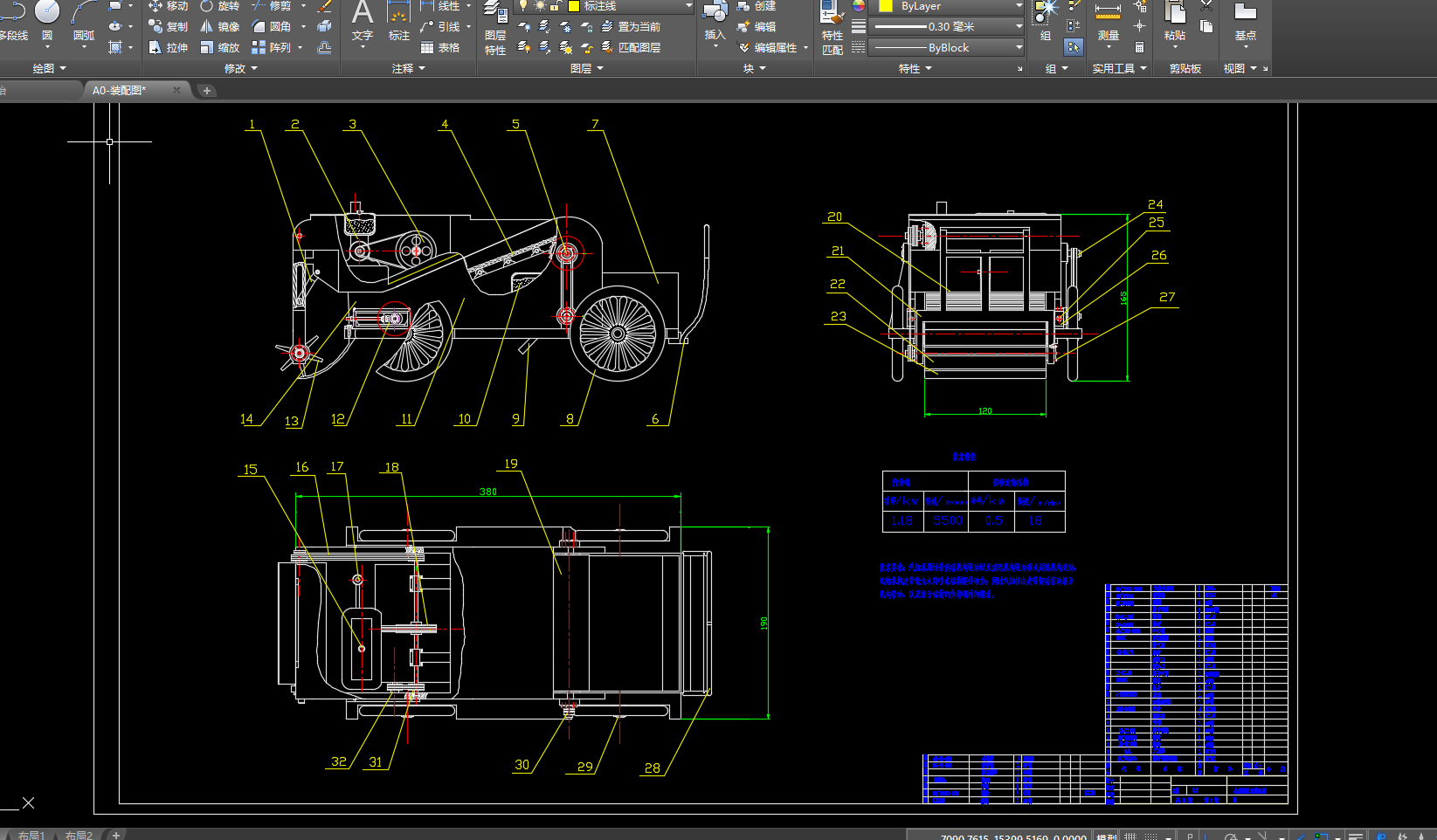Close the A0-装配图 drawing tab

point(176,90)
